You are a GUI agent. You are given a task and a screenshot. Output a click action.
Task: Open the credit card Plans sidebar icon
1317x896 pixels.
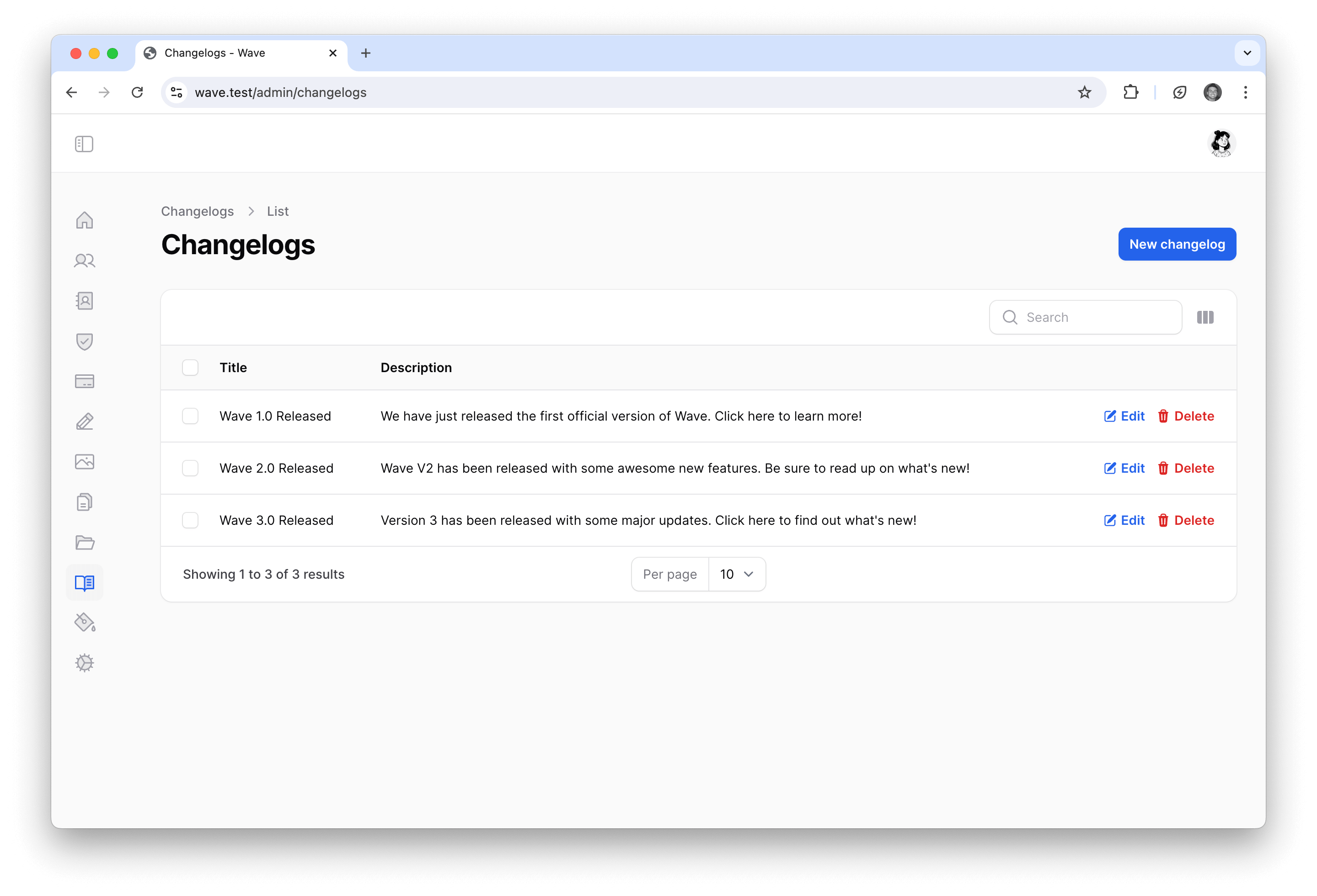(85, 381)
